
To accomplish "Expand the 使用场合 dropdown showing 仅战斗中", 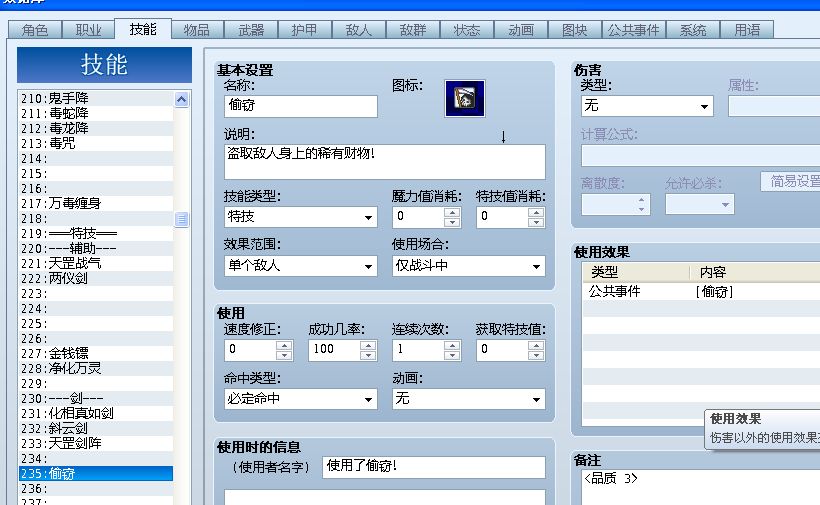I will click(469, 266).
